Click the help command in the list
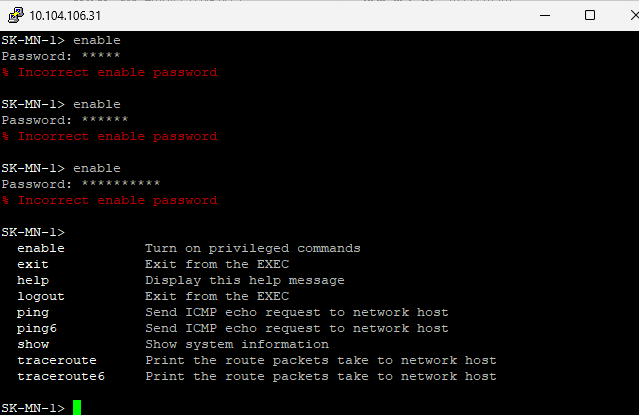Screen dimensions: 639x415 click(x=33, y=280)
